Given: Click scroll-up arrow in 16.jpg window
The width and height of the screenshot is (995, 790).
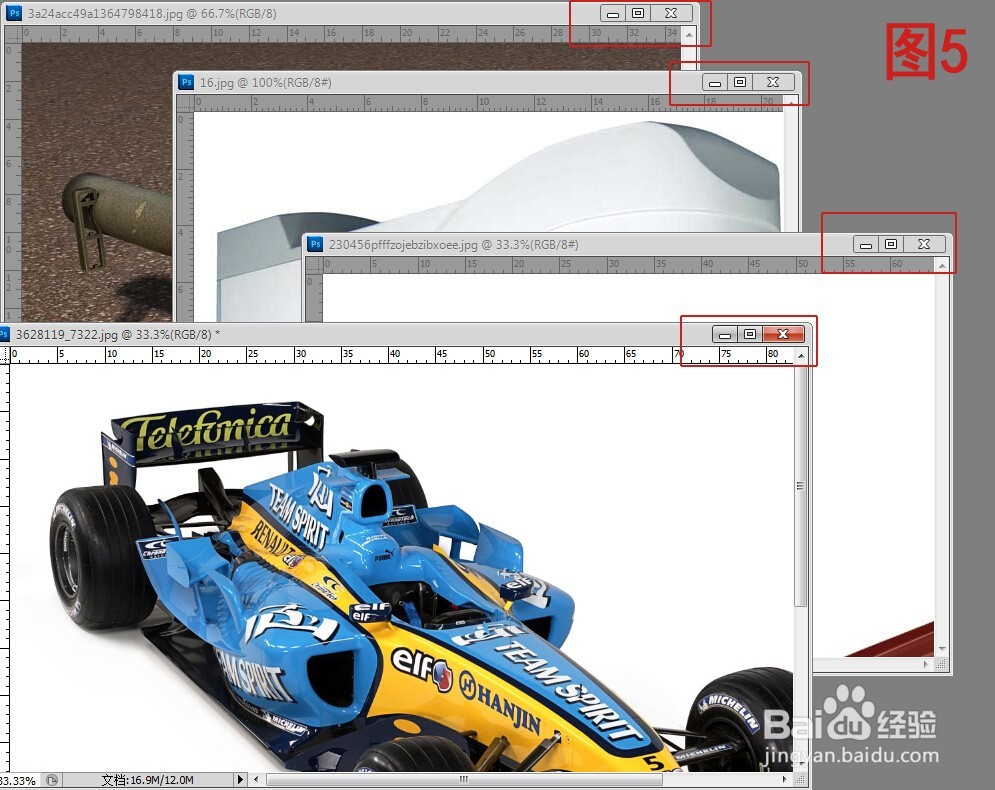Looking at the screenshot, I should pyautogui.click(x=791, y=103).
